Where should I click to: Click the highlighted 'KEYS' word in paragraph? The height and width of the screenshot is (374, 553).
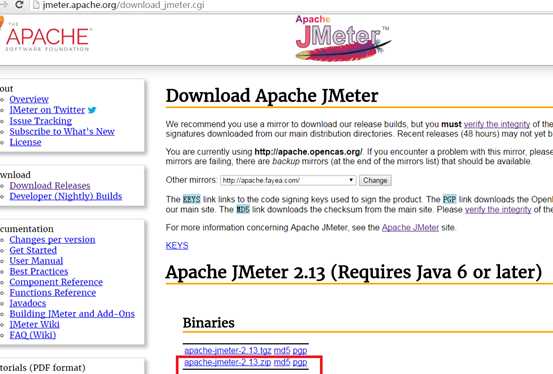click(192, 199)
